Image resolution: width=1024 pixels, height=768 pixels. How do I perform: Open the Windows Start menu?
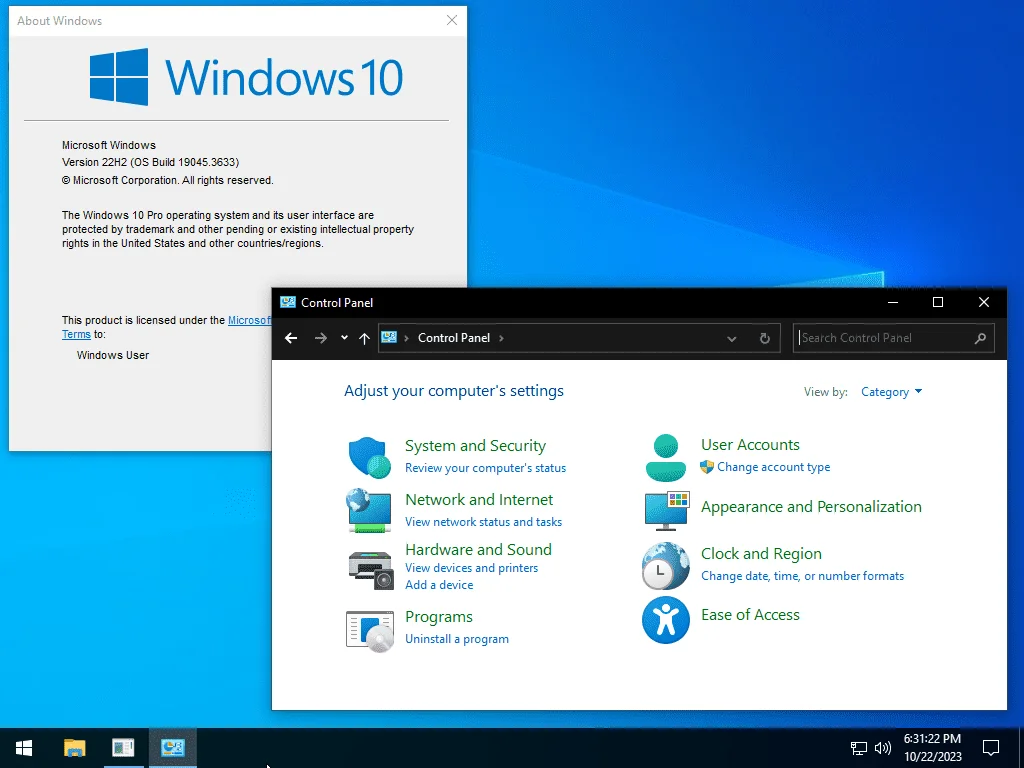(x=24, y=748)
